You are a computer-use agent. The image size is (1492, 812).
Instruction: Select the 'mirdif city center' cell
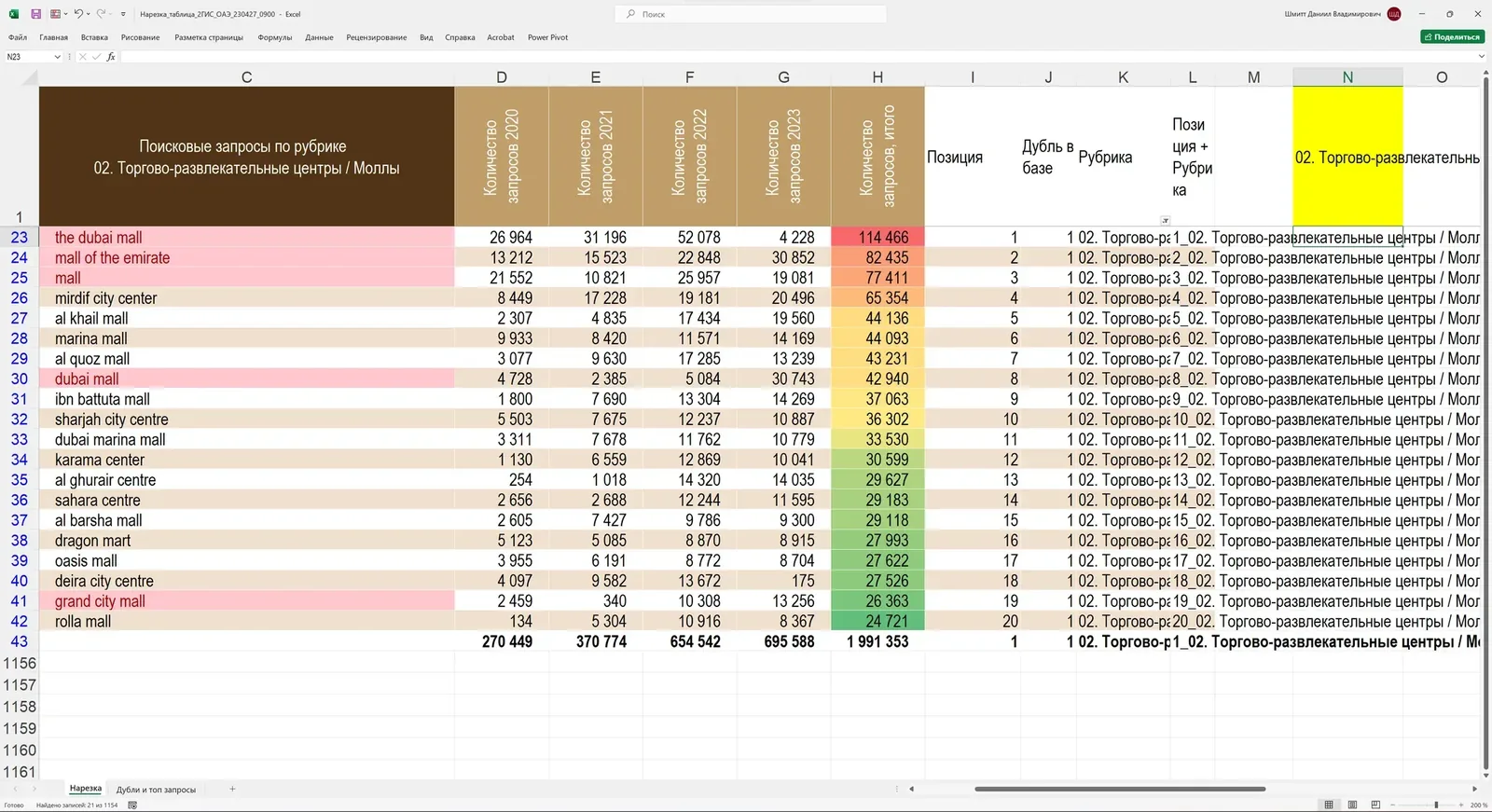click(246, 298)
